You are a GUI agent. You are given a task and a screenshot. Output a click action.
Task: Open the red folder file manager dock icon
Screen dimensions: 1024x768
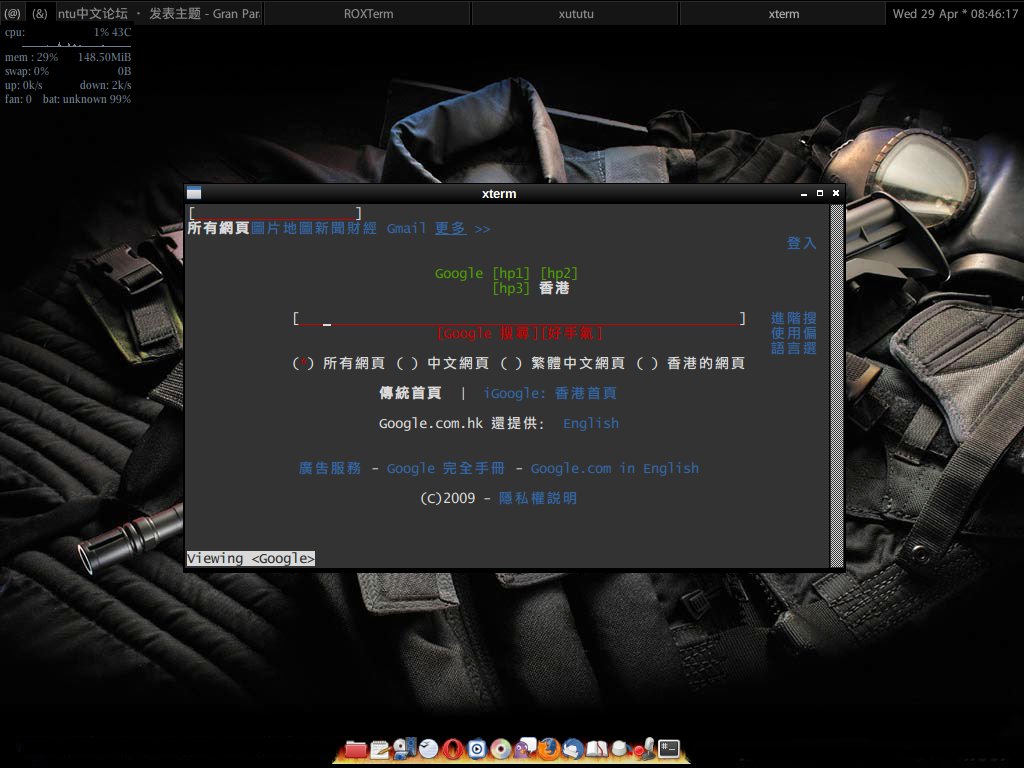(x=355, y=749)
